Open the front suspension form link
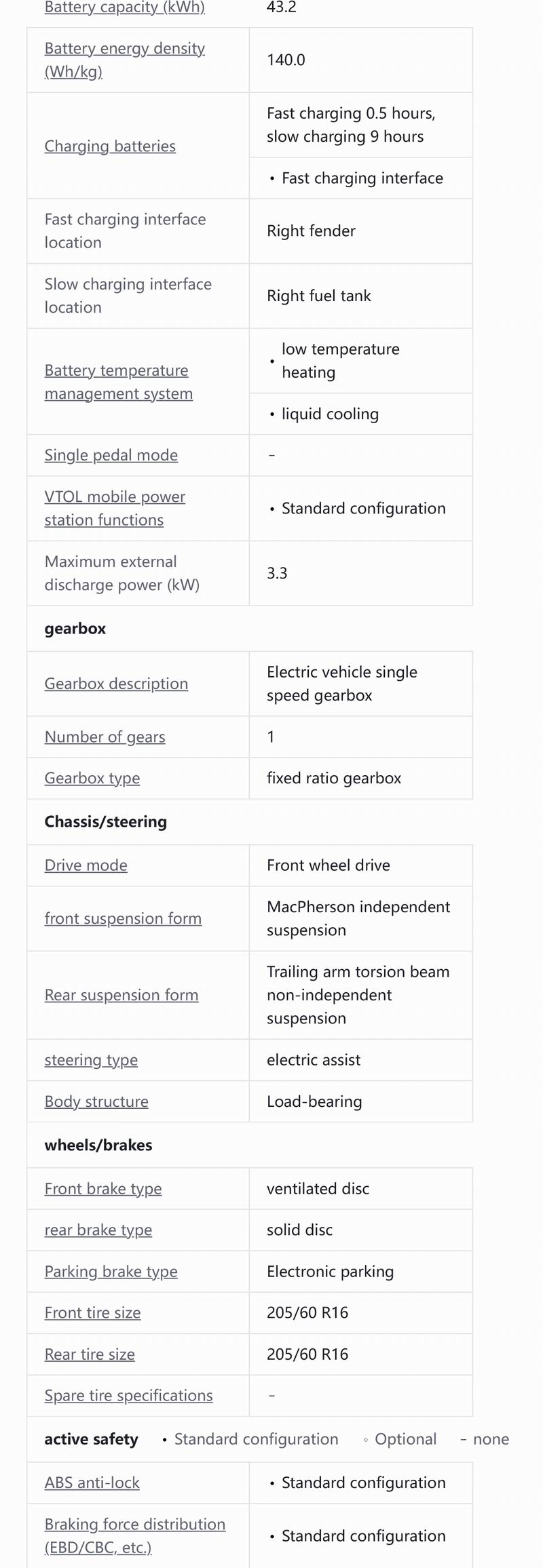 123,918
